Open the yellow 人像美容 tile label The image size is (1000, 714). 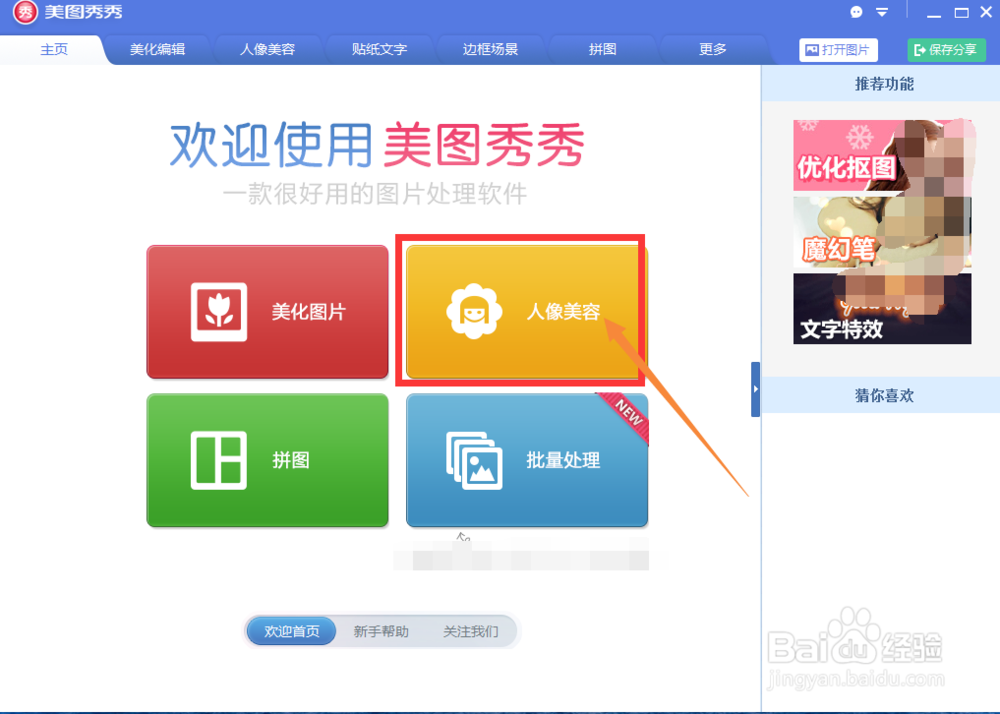563,312
